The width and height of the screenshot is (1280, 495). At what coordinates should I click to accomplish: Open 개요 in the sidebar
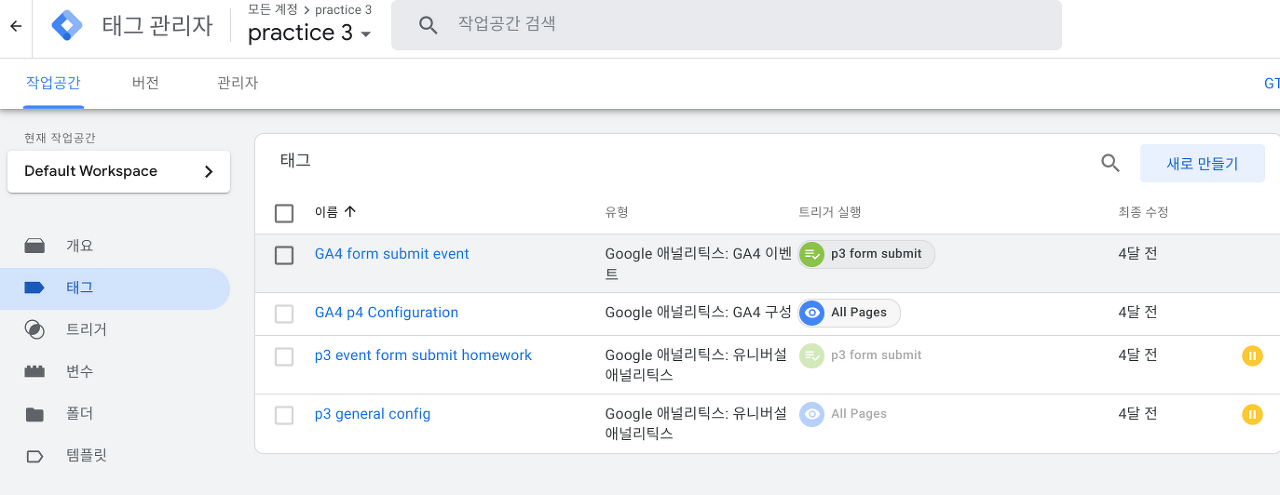pyautogui.click(x=115, y=246)
